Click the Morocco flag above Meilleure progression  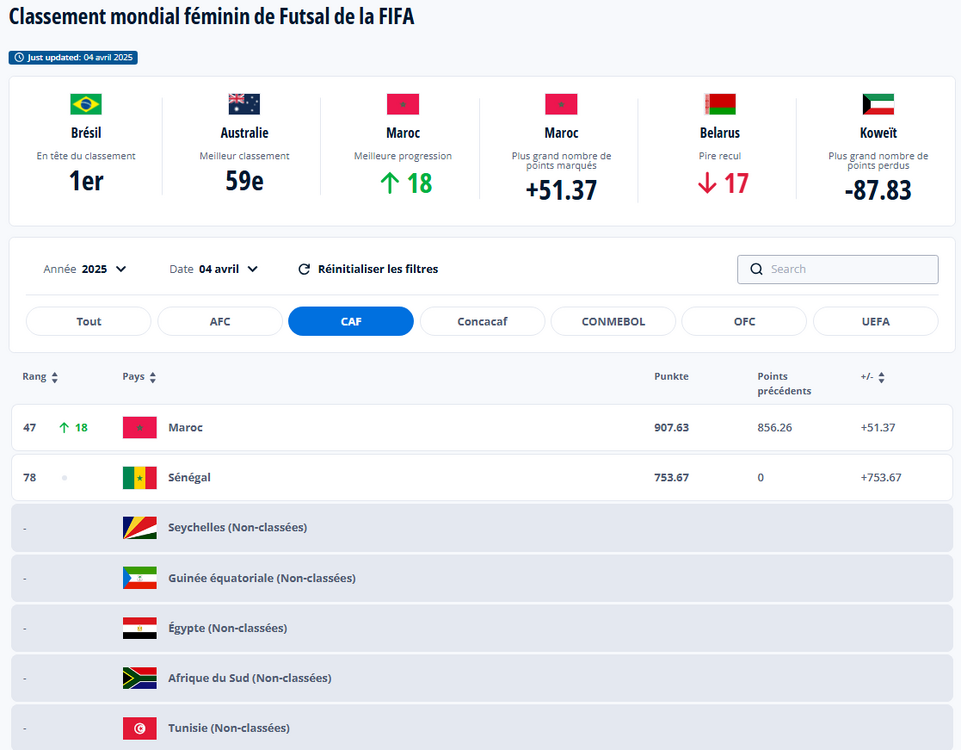(x=403, y=104)
